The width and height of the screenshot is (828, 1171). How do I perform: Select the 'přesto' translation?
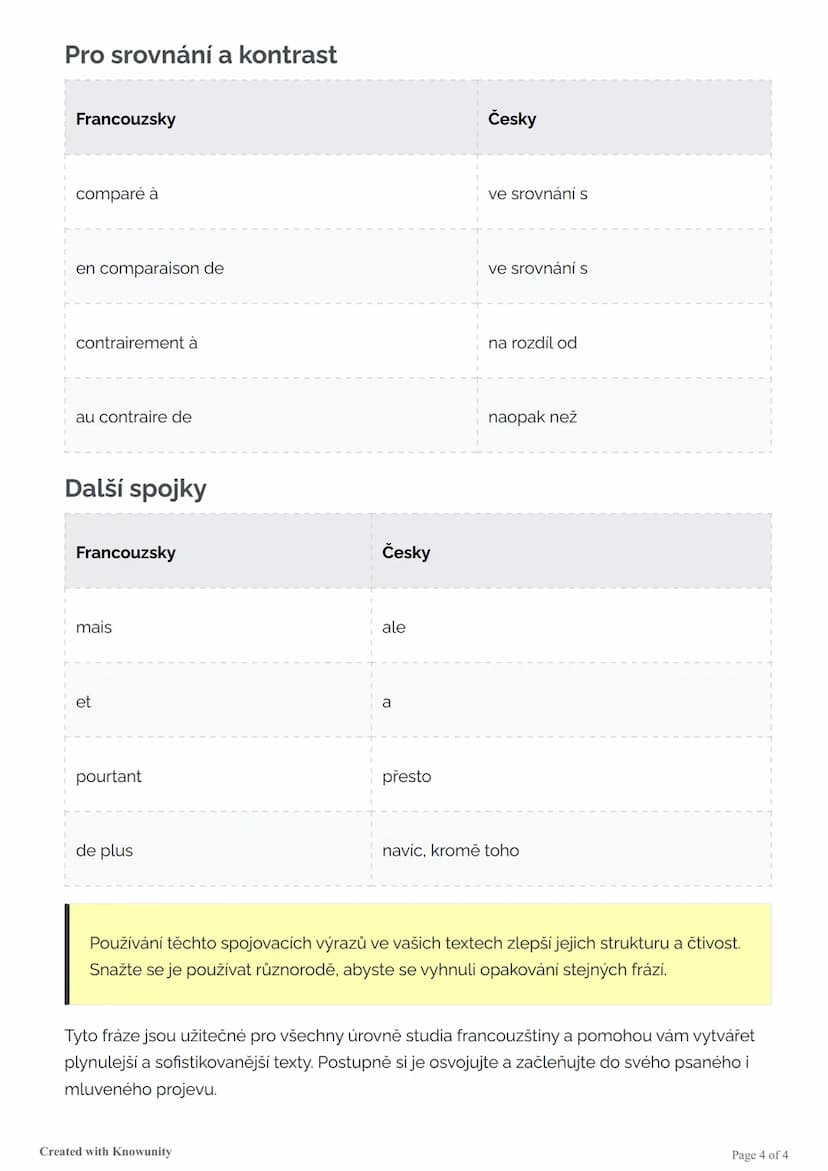coord(406,776)
